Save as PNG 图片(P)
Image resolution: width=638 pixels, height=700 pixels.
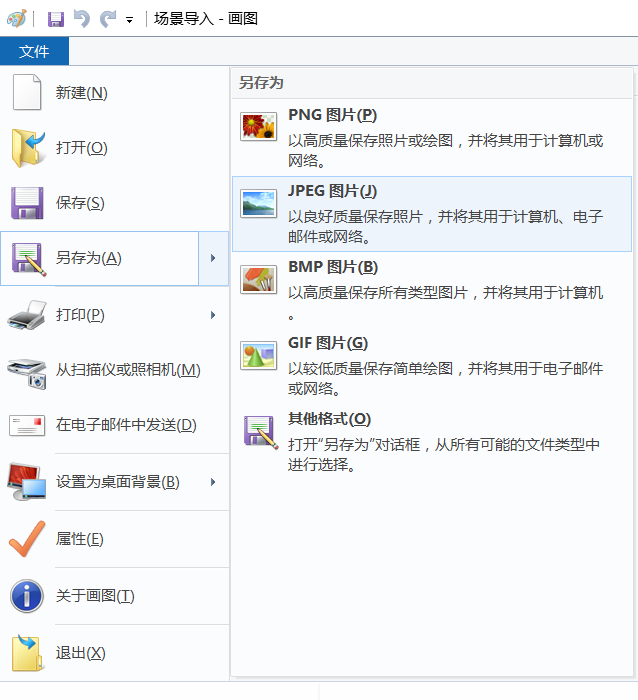coord(332,115)
